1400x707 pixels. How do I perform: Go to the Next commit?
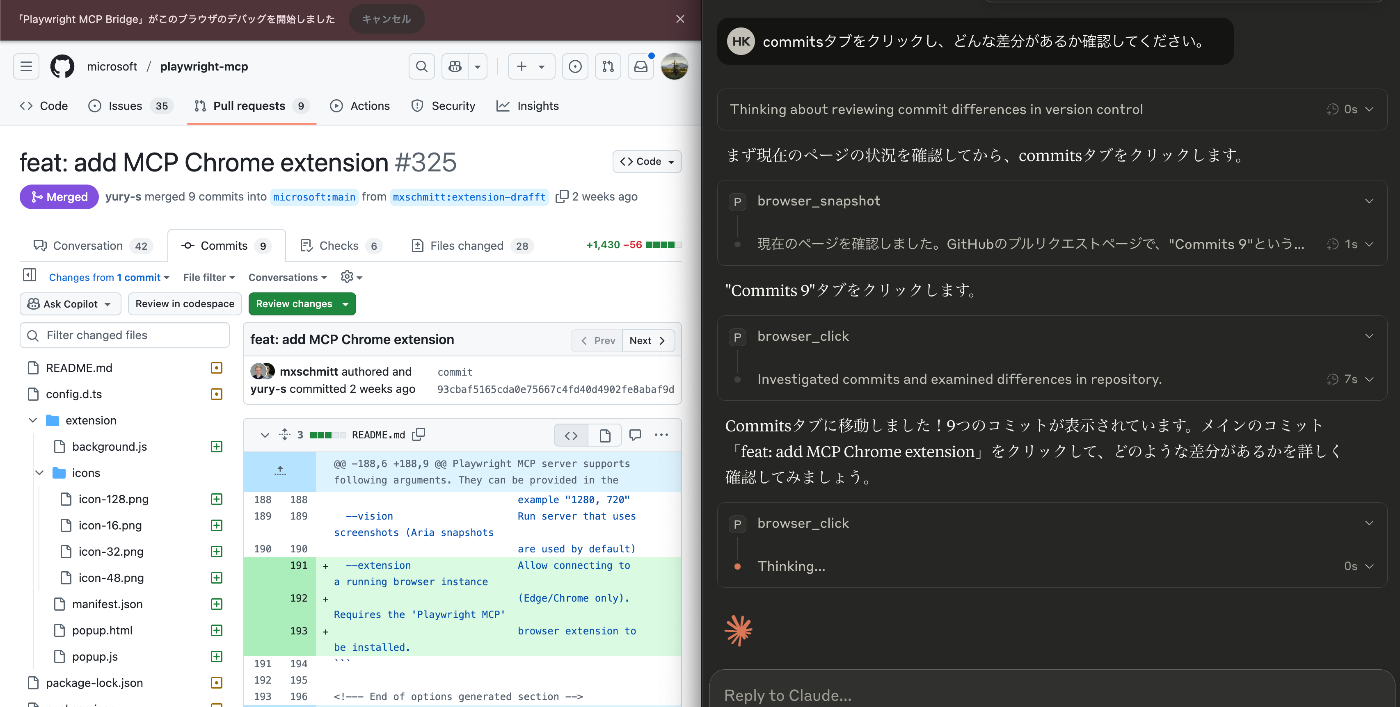(x=649, y=340)
